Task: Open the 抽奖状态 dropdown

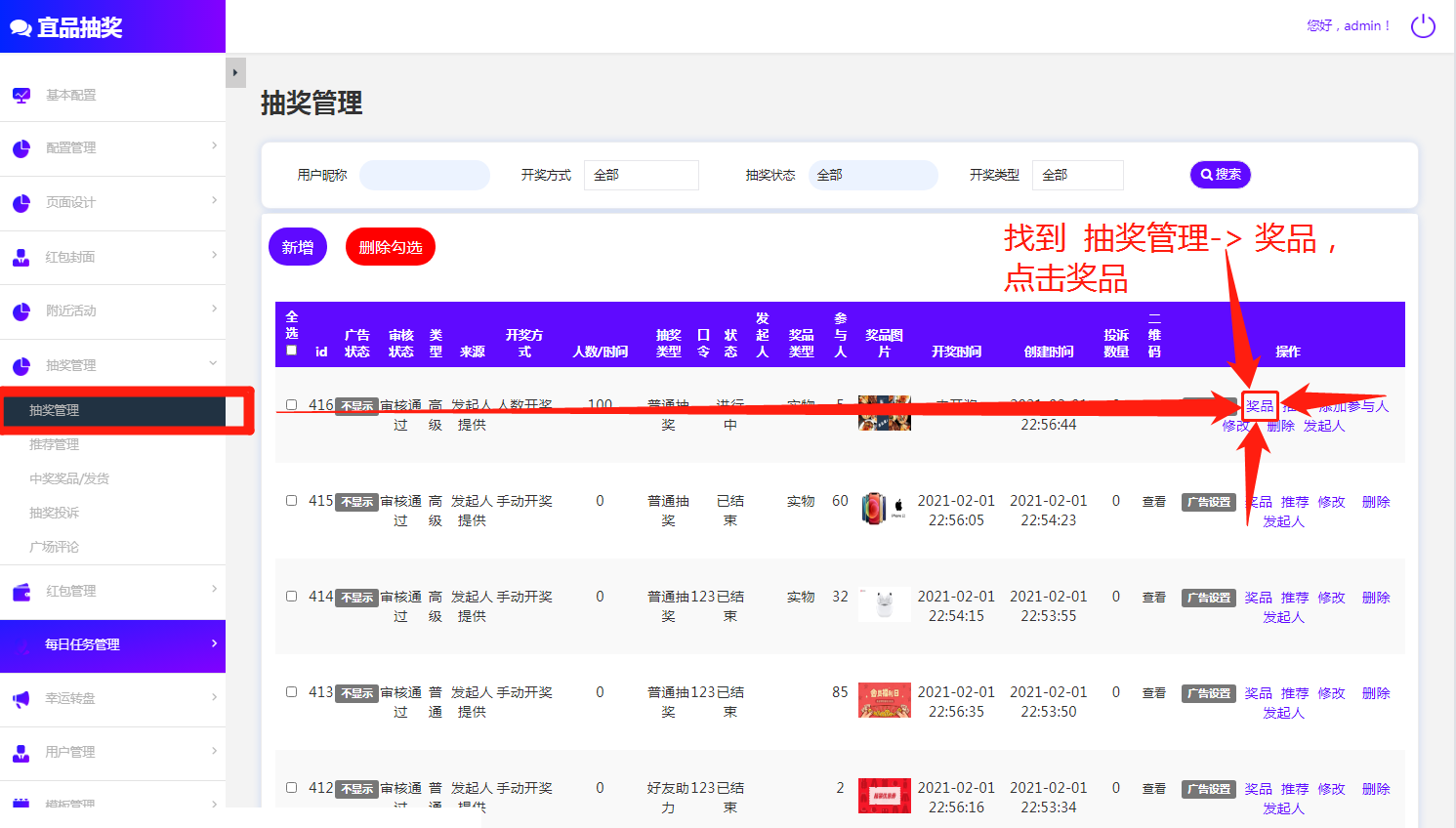Action: [x=873, y=175]
